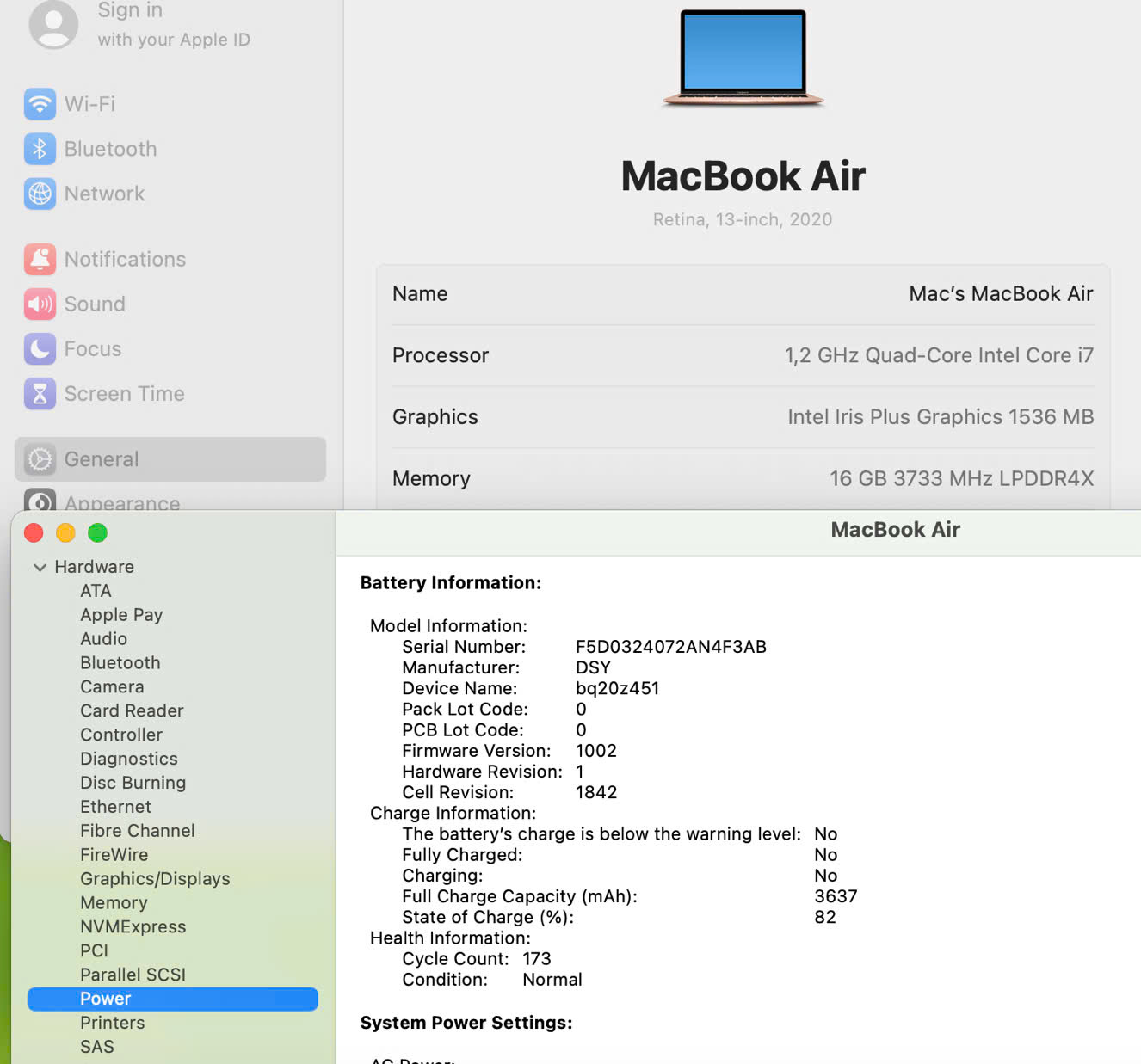Collapse the Hardware tree section
Screen dimensions: 1141x1064
[40, 567]
